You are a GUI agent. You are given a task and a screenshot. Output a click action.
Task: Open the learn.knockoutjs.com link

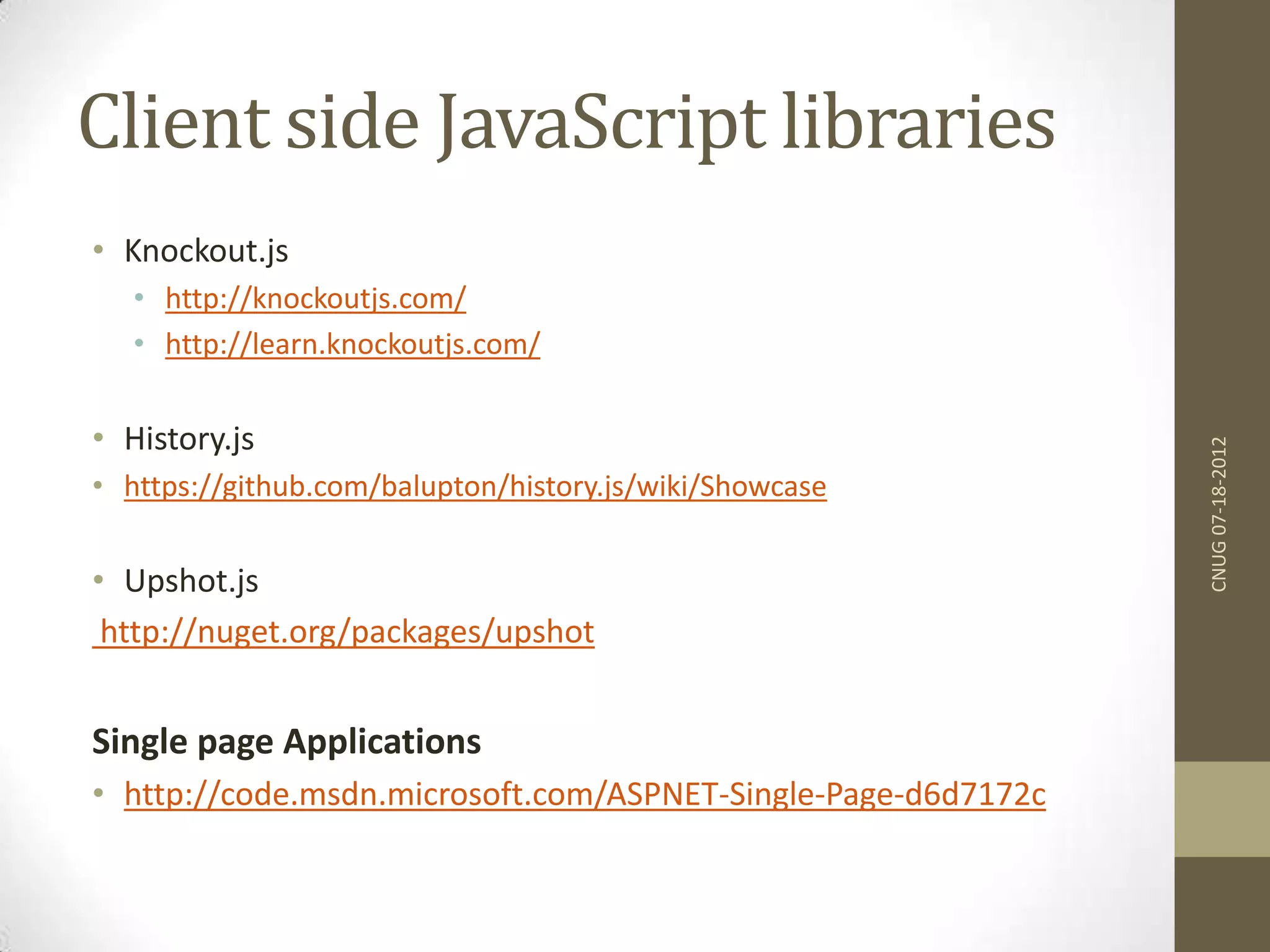(x=352, y=344)
